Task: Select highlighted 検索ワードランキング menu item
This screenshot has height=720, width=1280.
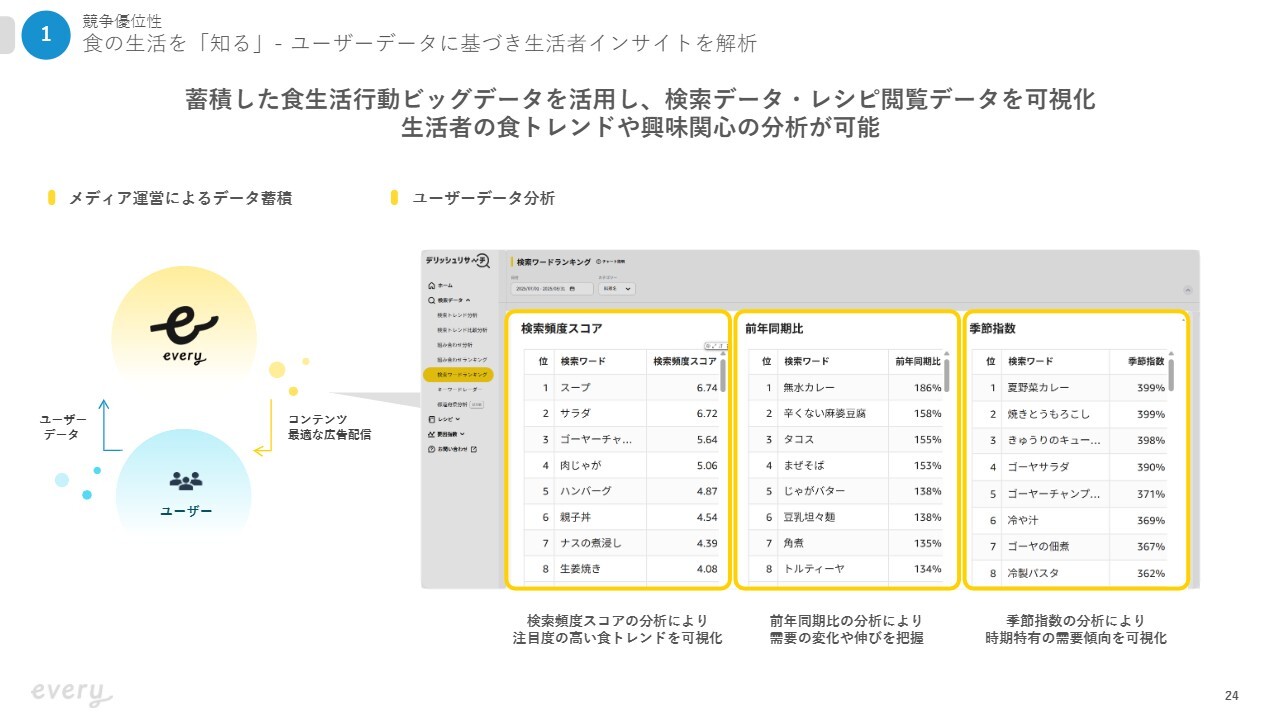Action: (458, 375)
